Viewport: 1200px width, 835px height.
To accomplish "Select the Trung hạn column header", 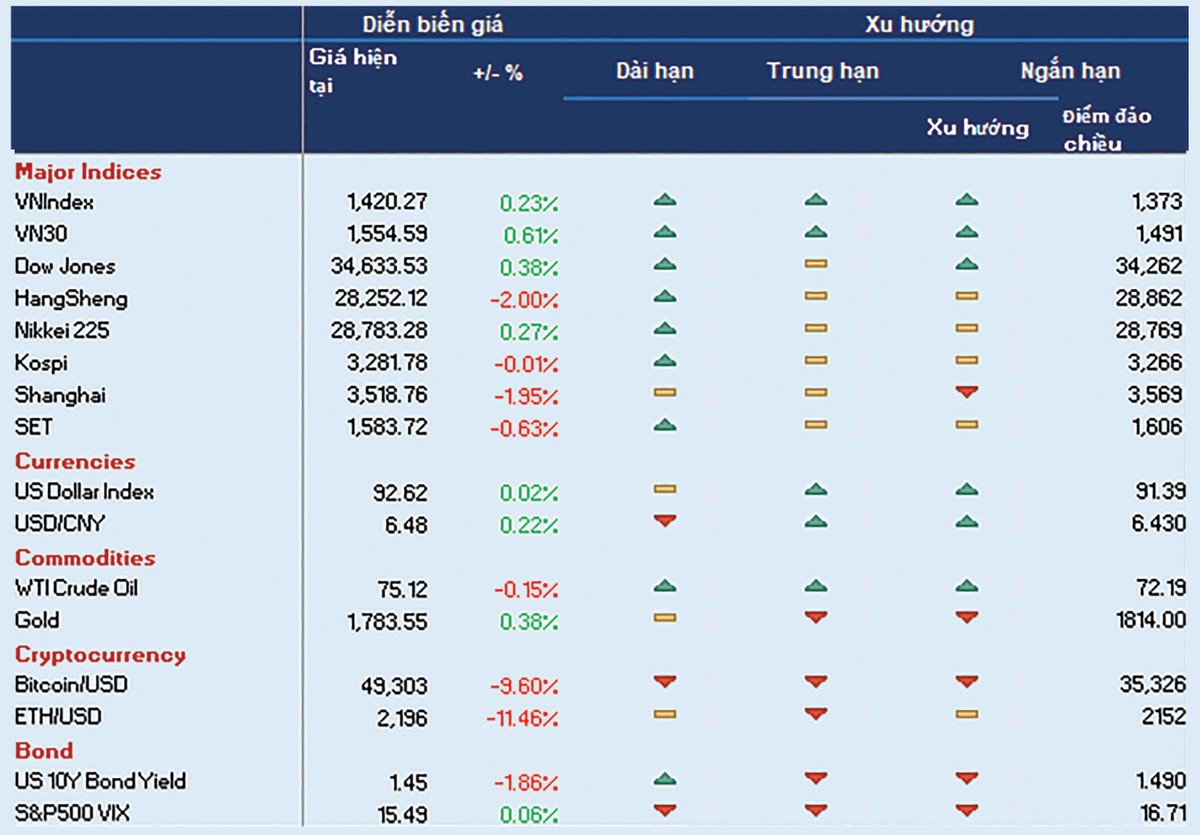I will tap(823, 71).
